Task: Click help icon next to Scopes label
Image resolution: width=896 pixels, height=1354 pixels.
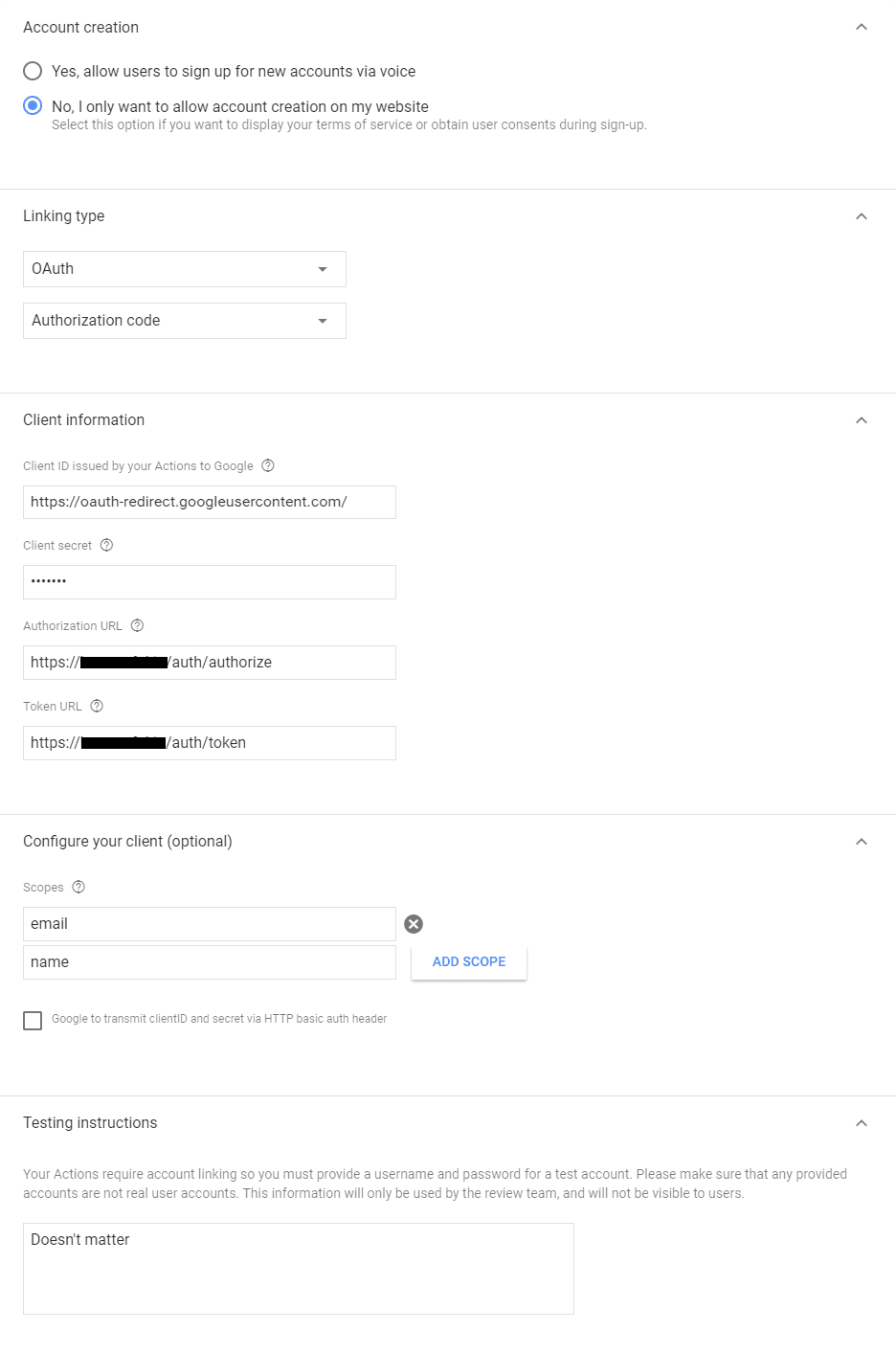Action: pos(78,887)
